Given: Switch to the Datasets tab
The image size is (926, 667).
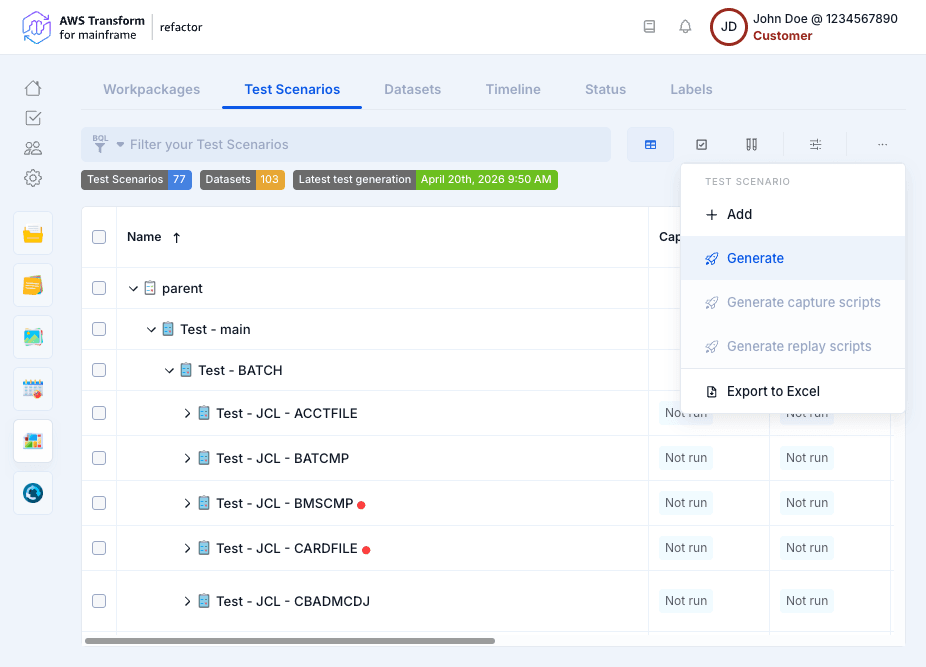Looking at the screenshot, I should click(x=412, y=89).
